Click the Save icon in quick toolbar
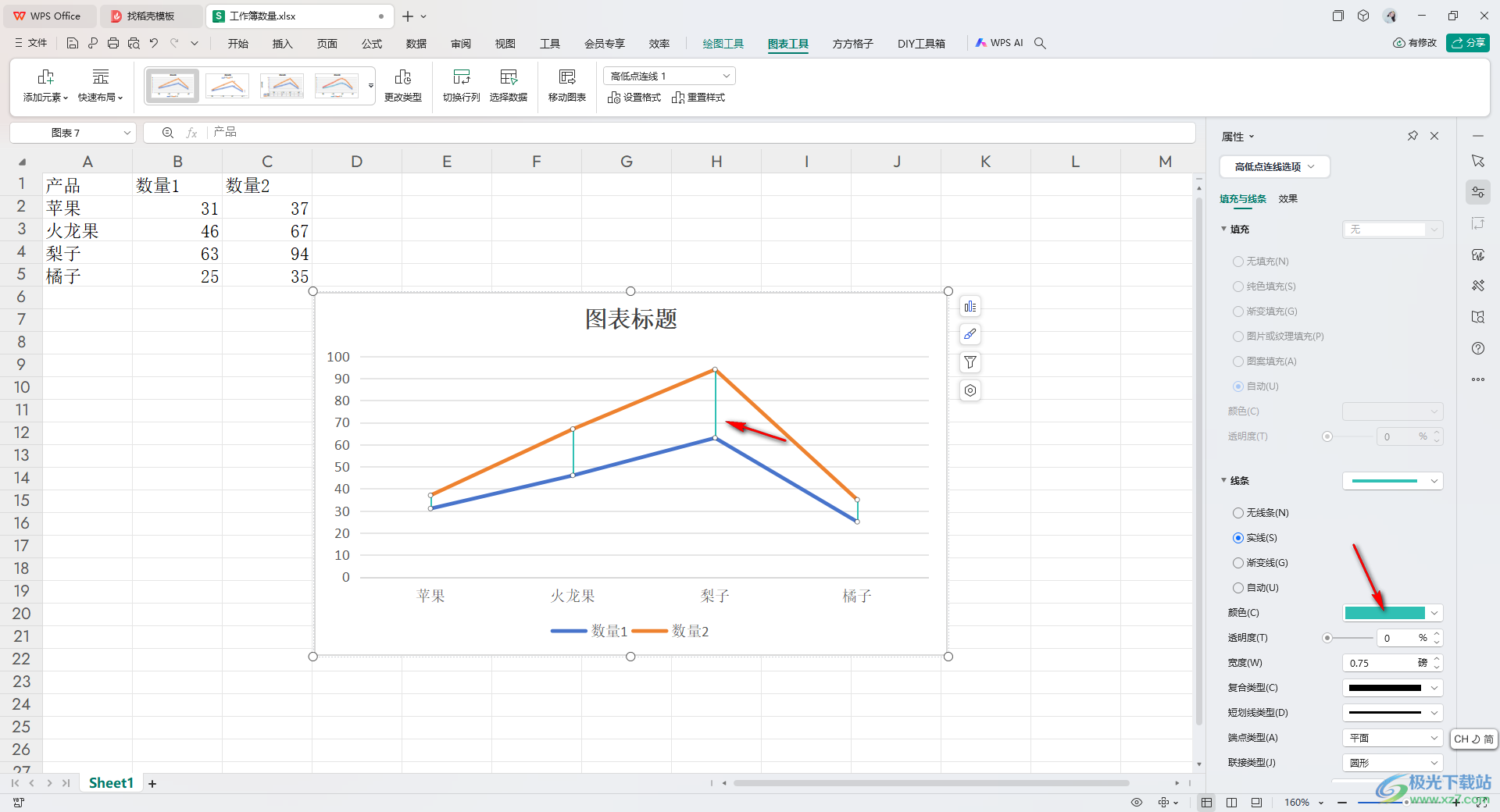 pyautogui.click(x=73, y=44)
